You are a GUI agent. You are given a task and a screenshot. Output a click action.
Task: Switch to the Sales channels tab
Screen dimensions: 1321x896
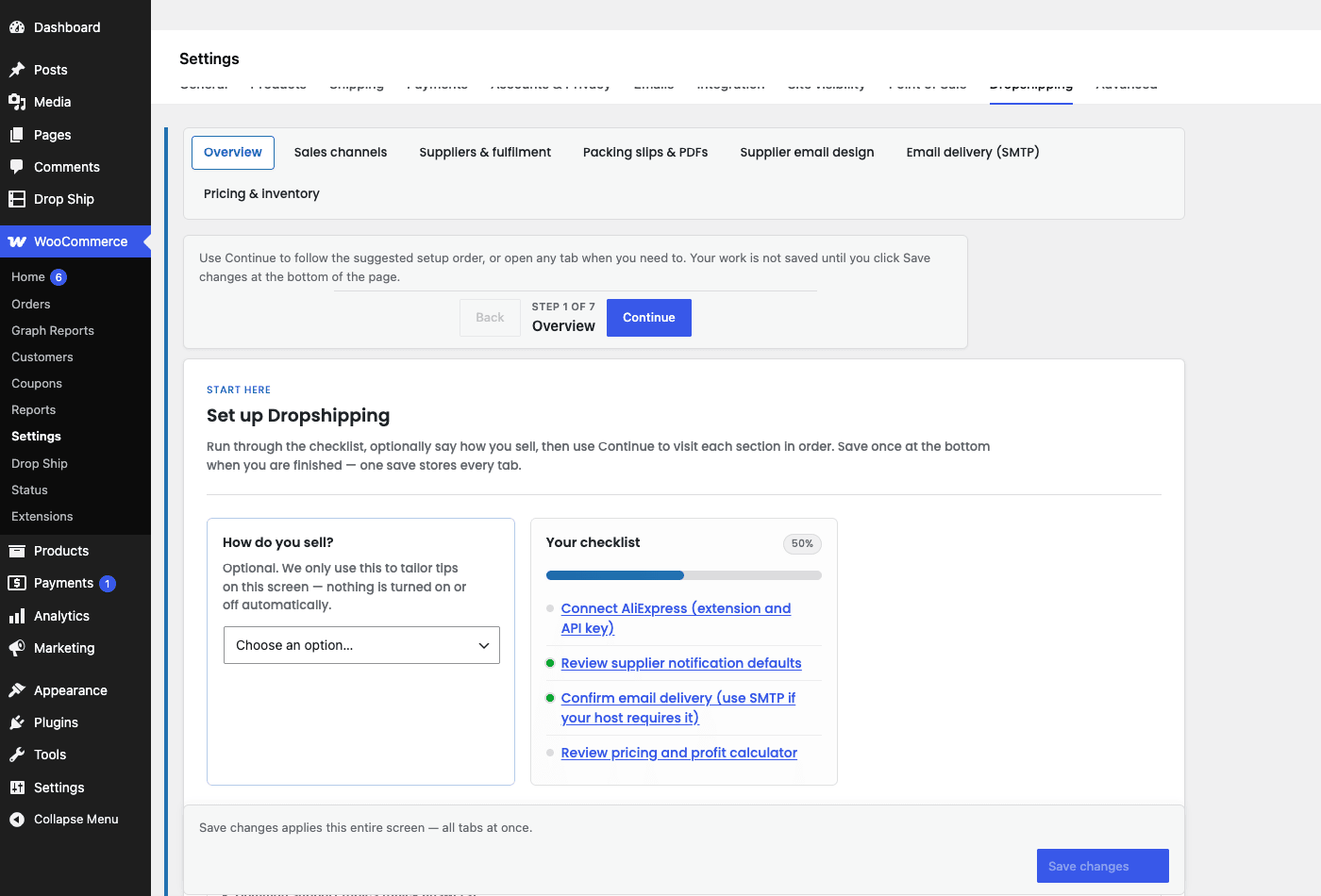[x=341, y=153]
